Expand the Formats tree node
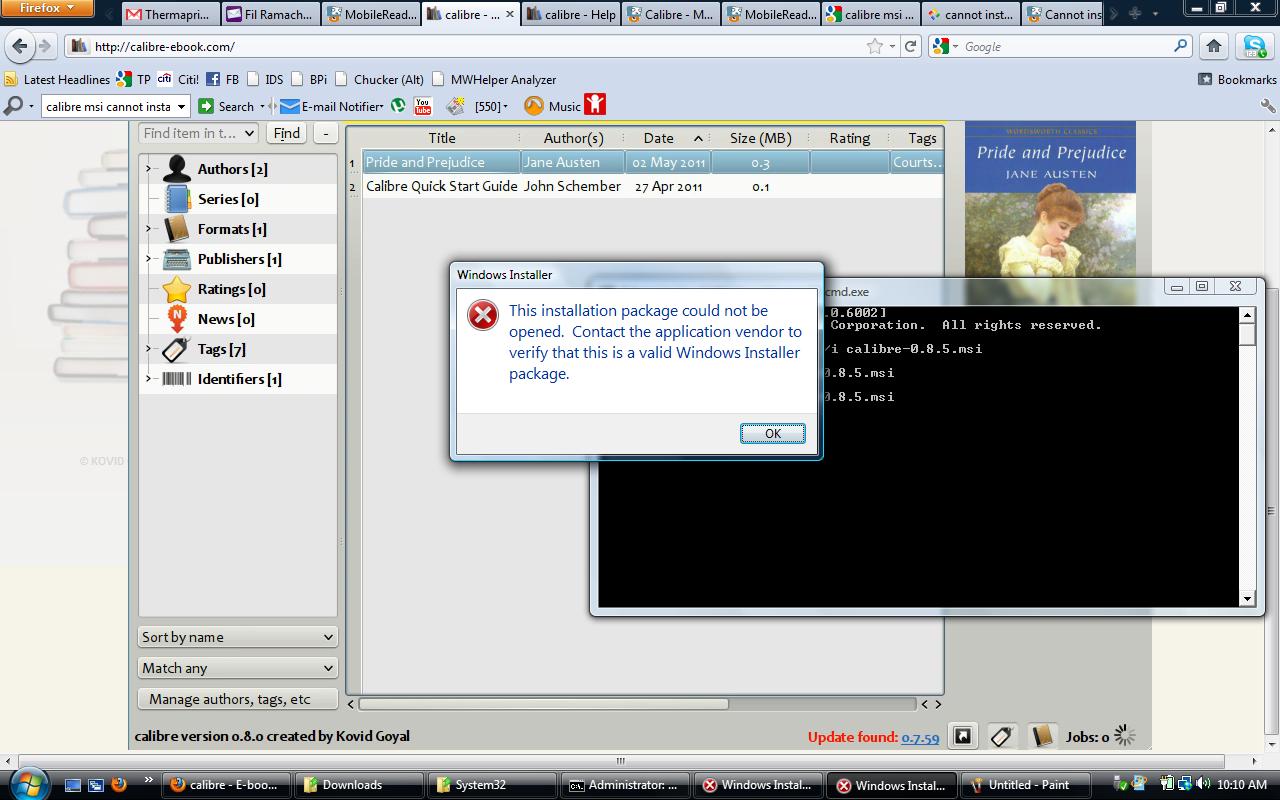The width and height of the screenshot is (1280, 800). coord(149,229)
